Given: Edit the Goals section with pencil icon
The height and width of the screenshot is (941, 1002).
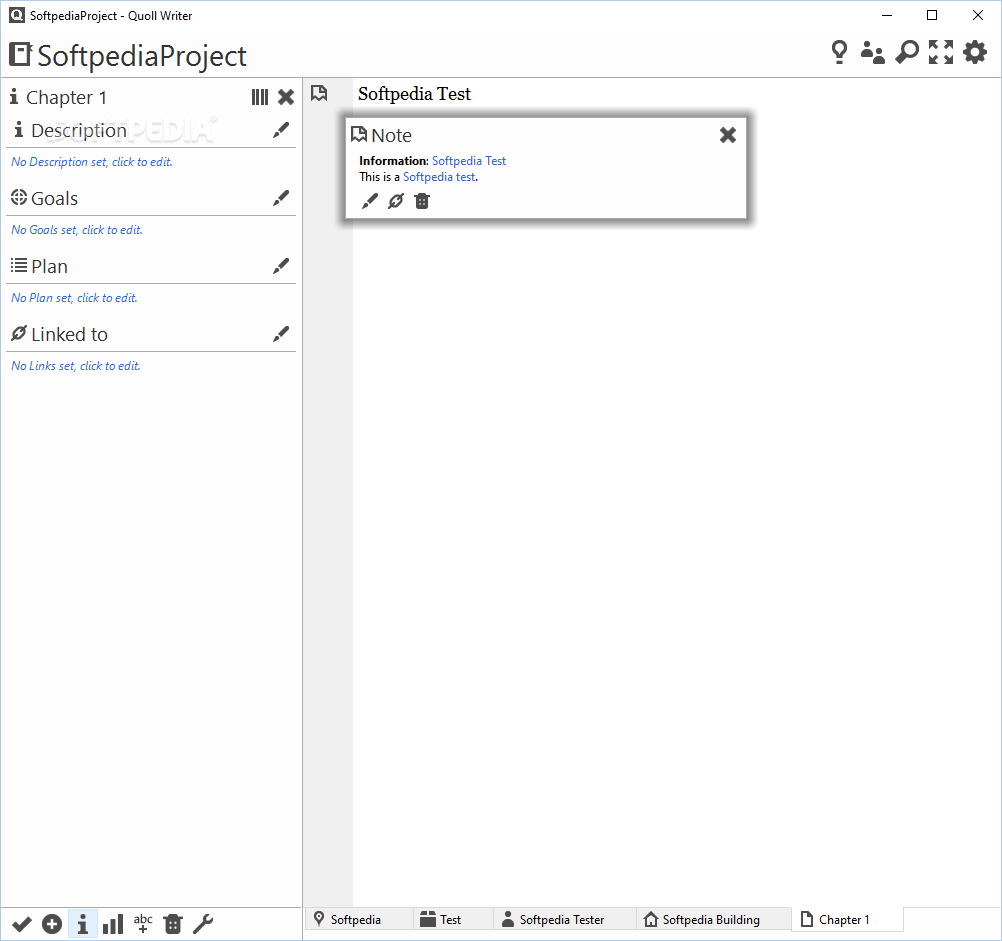Looking at the screenshot, I should coord(281,198).
